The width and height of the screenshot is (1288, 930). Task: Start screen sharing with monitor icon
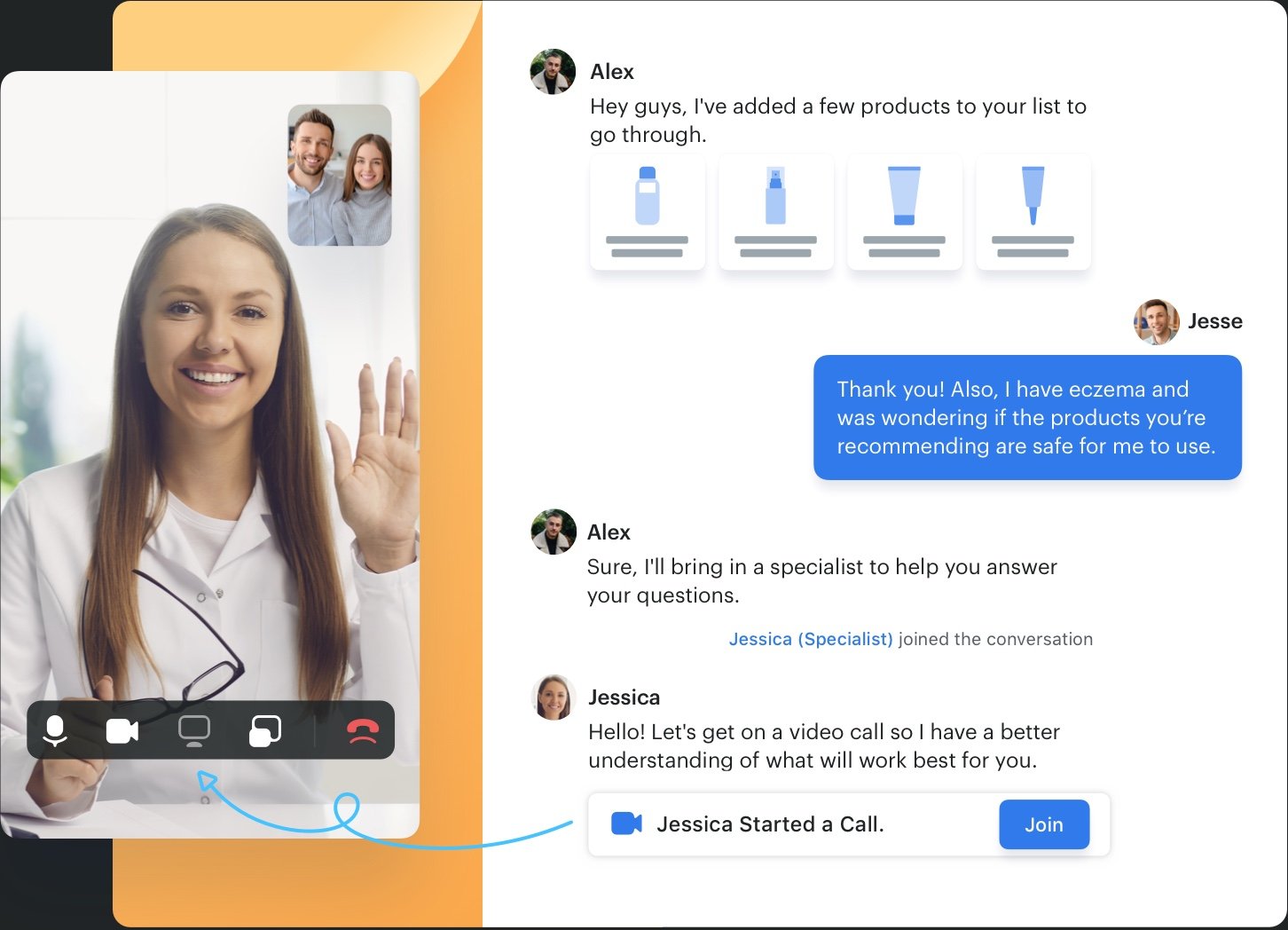coord(194,730)
